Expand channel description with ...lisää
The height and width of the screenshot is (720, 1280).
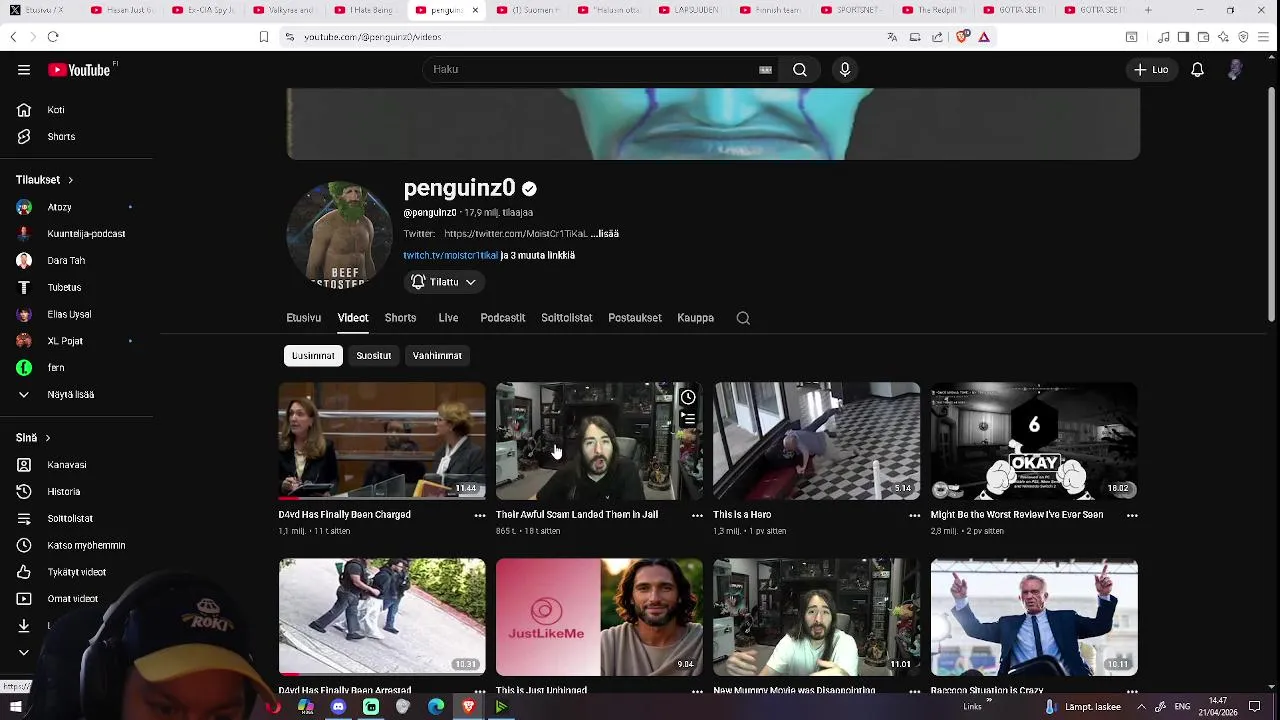[x=605, y=234]
